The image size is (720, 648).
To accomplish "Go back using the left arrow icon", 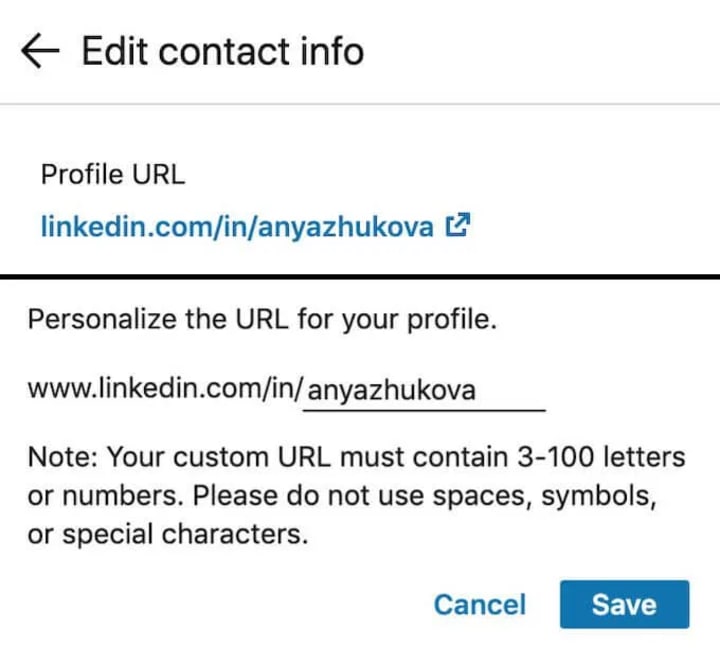I will (x=40, y=51).
